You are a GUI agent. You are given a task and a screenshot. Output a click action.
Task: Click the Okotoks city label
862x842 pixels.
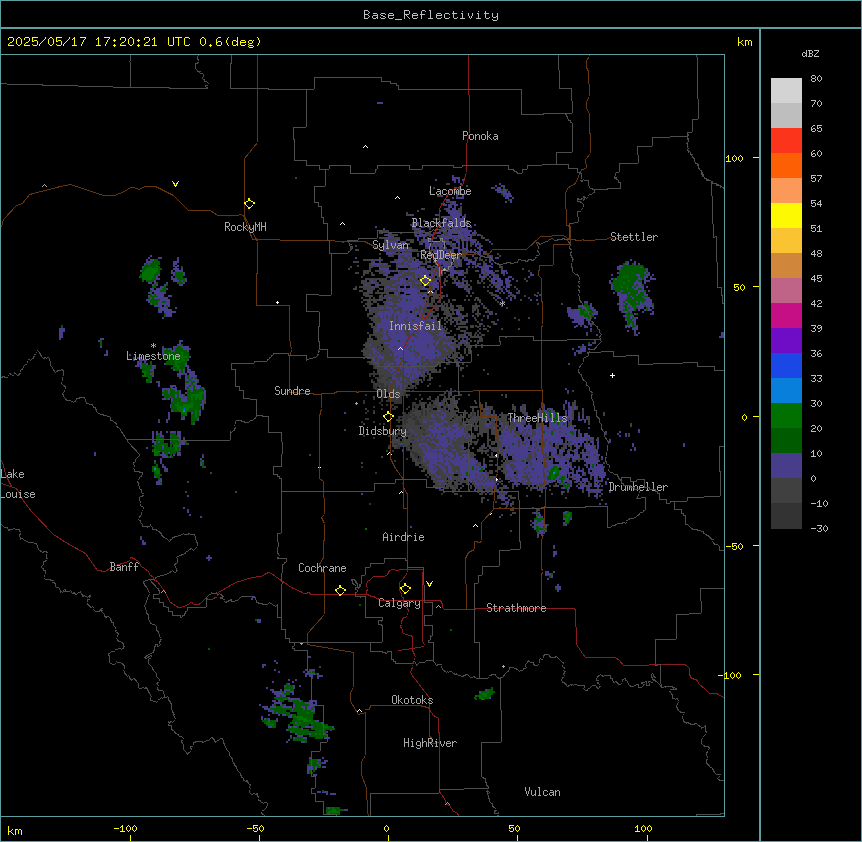coord(412,700)
